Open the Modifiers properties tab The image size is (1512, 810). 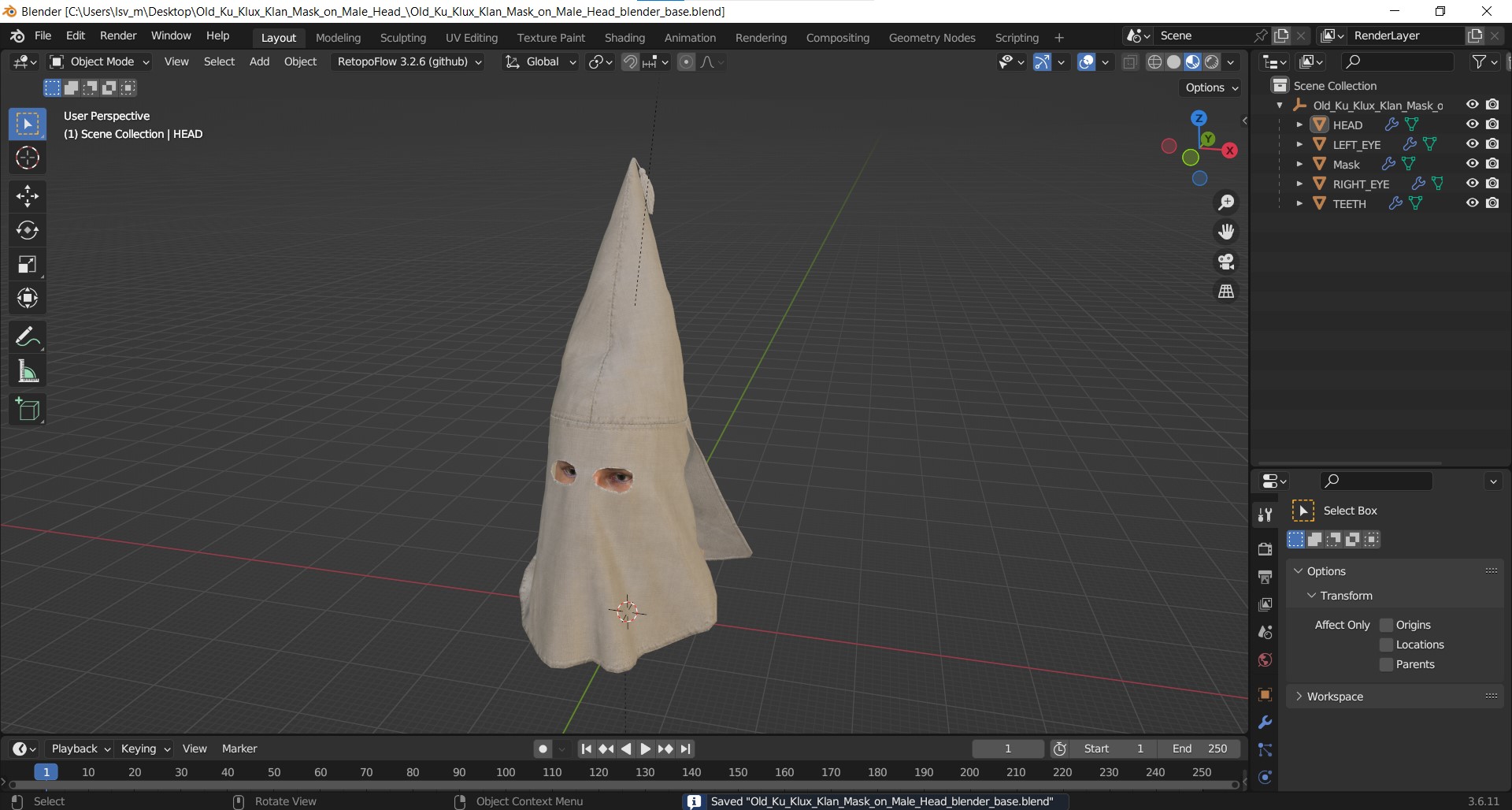[1266, 722]
